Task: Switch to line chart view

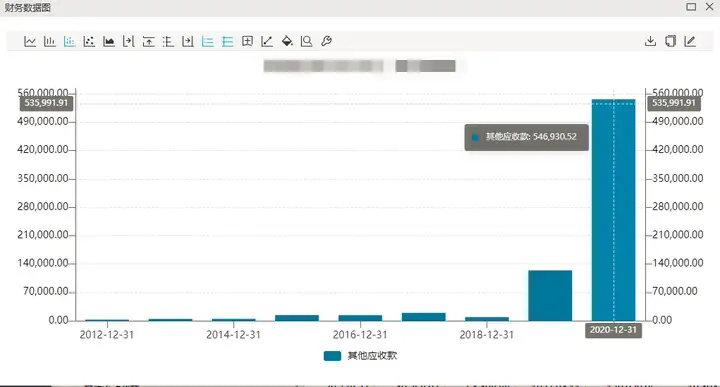Action: (x=30, y=41)
